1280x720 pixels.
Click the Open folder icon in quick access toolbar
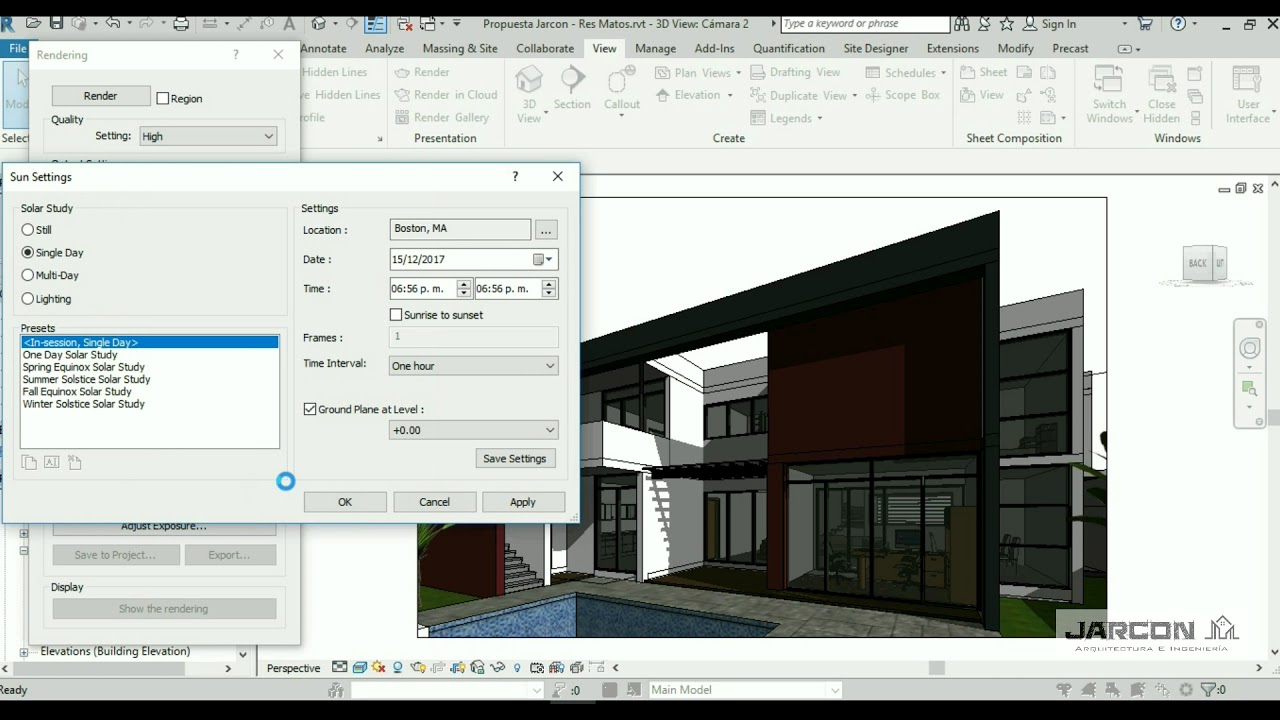coord(33,23)
